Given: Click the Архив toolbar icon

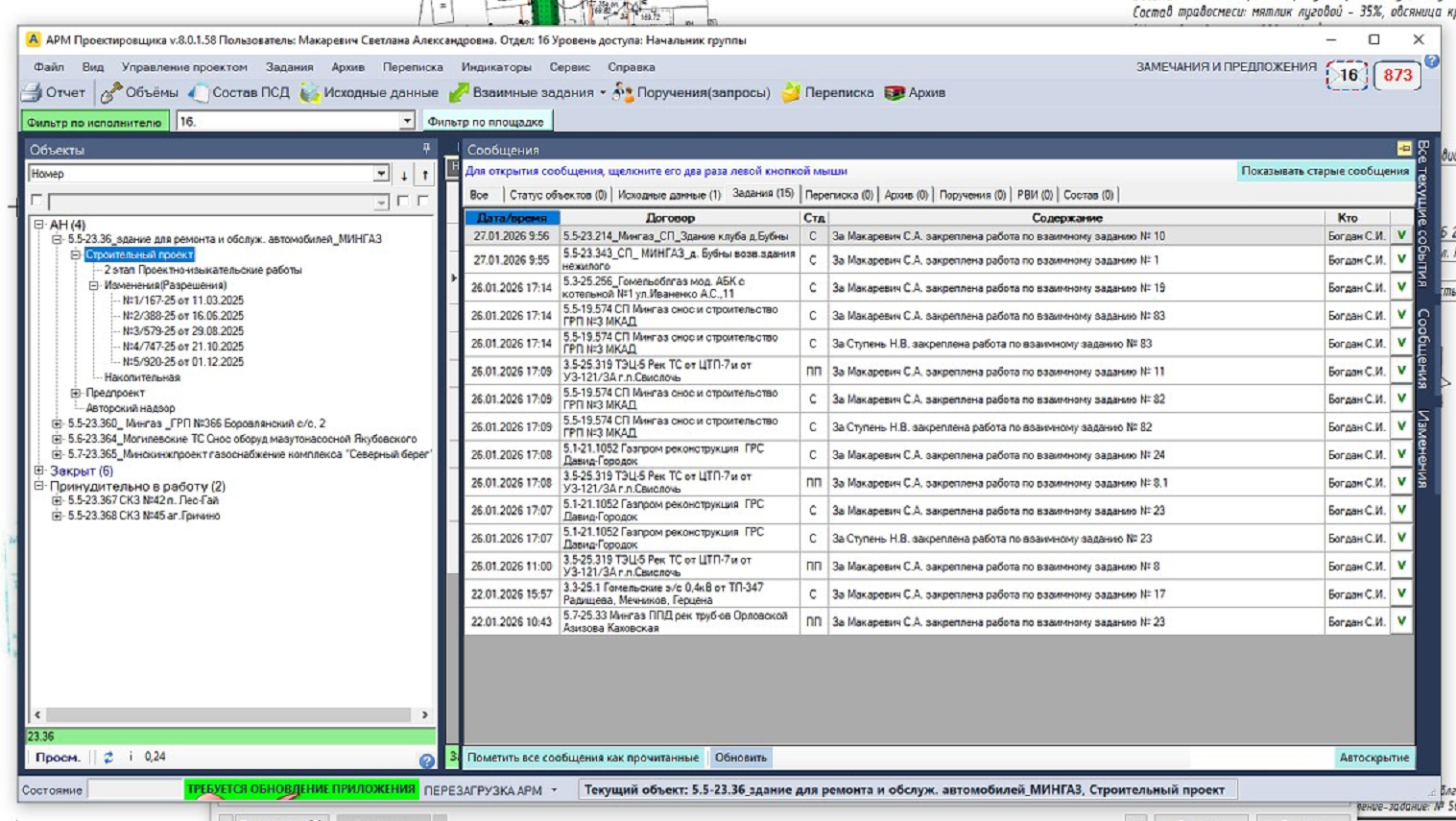Looking at the screenshot, I should pos(895,93).
